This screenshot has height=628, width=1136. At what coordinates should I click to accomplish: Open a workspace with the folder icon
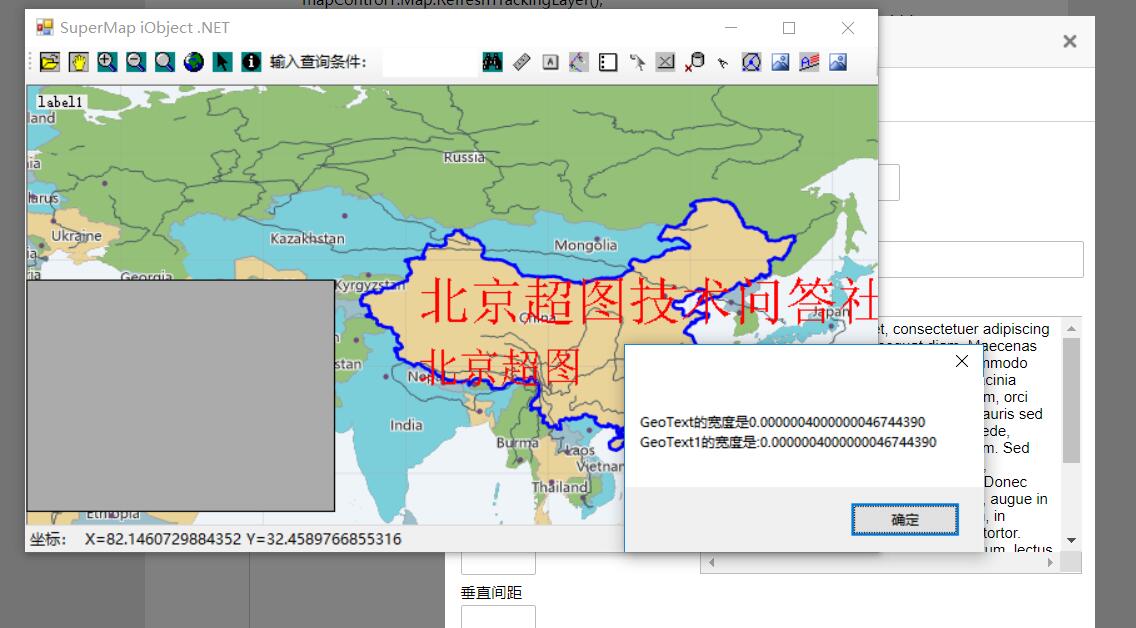49,62
